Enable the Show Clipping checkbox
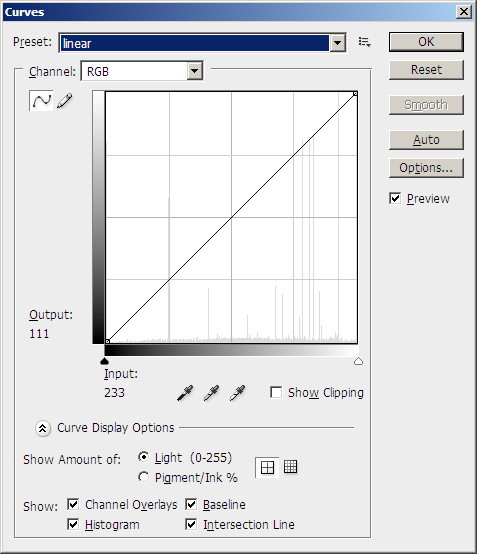This screenshot has height=554, width=477. click(276, 392)
